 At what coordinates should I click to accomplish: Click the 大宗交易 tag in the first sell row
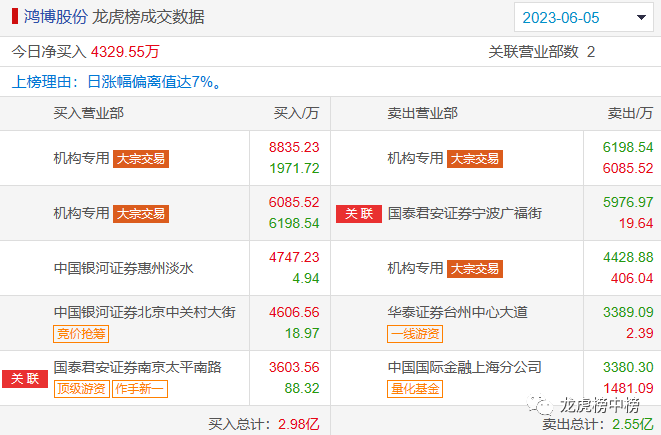474,158
